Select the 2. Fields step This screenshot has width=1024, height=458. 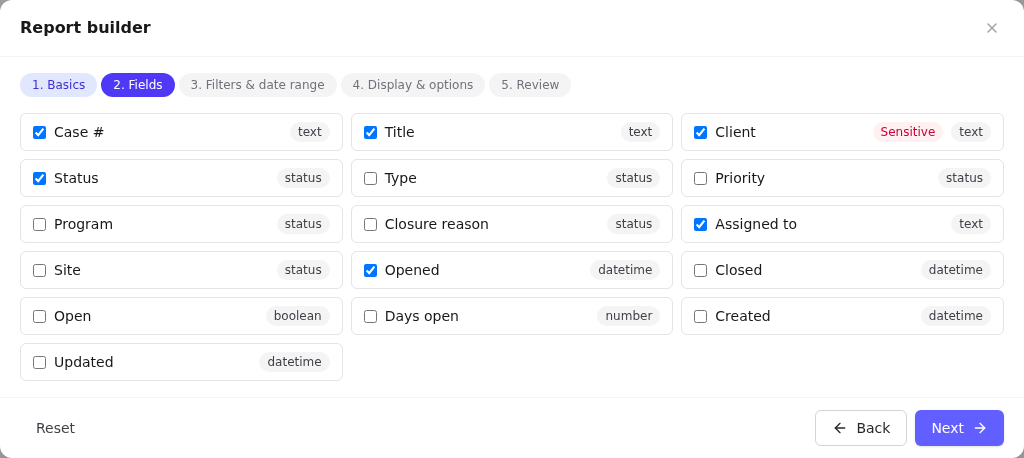click(138, 85)
